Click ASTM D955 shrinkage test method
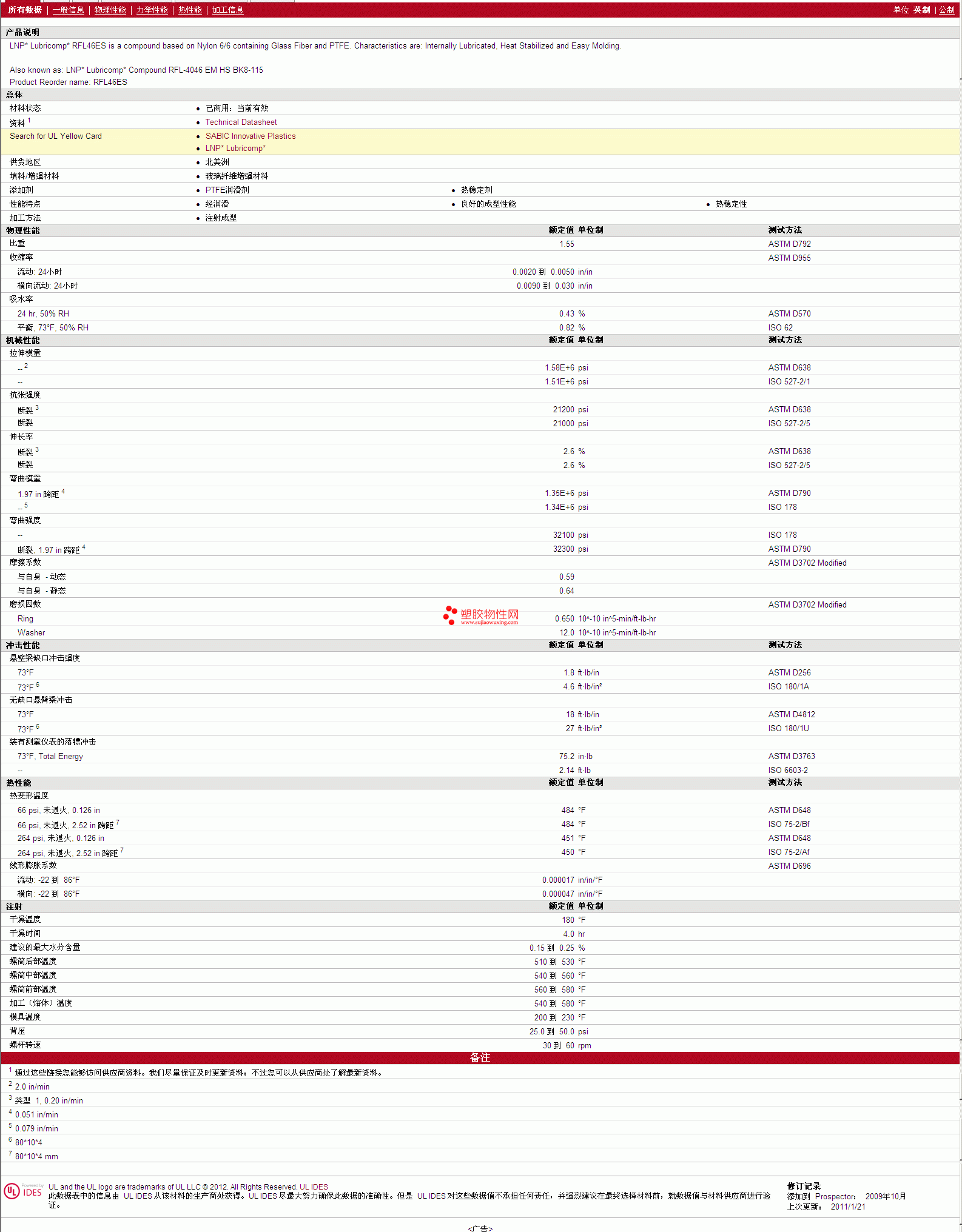 point(789,258)
